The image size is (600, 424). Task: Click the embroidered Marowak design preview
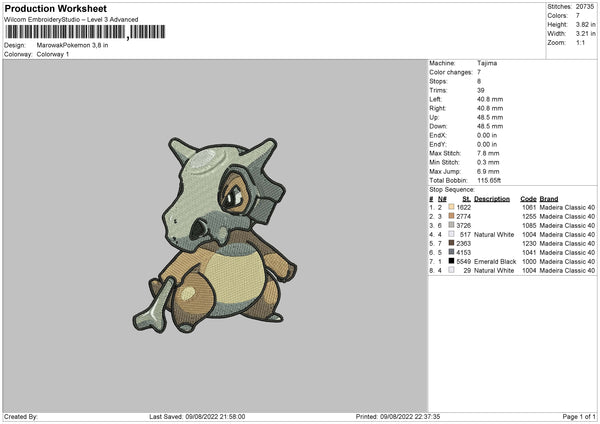pos(214,235)
